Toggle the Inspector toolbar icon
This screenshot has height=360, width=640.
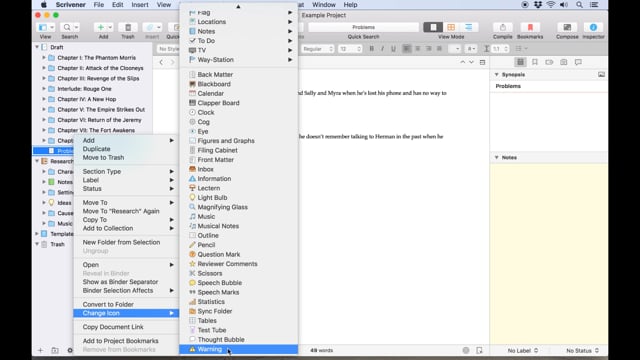click(x=593, y=27)
